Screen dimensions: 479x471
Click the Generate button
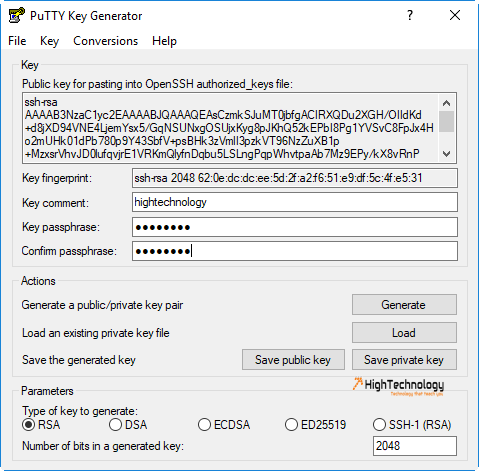404,305
